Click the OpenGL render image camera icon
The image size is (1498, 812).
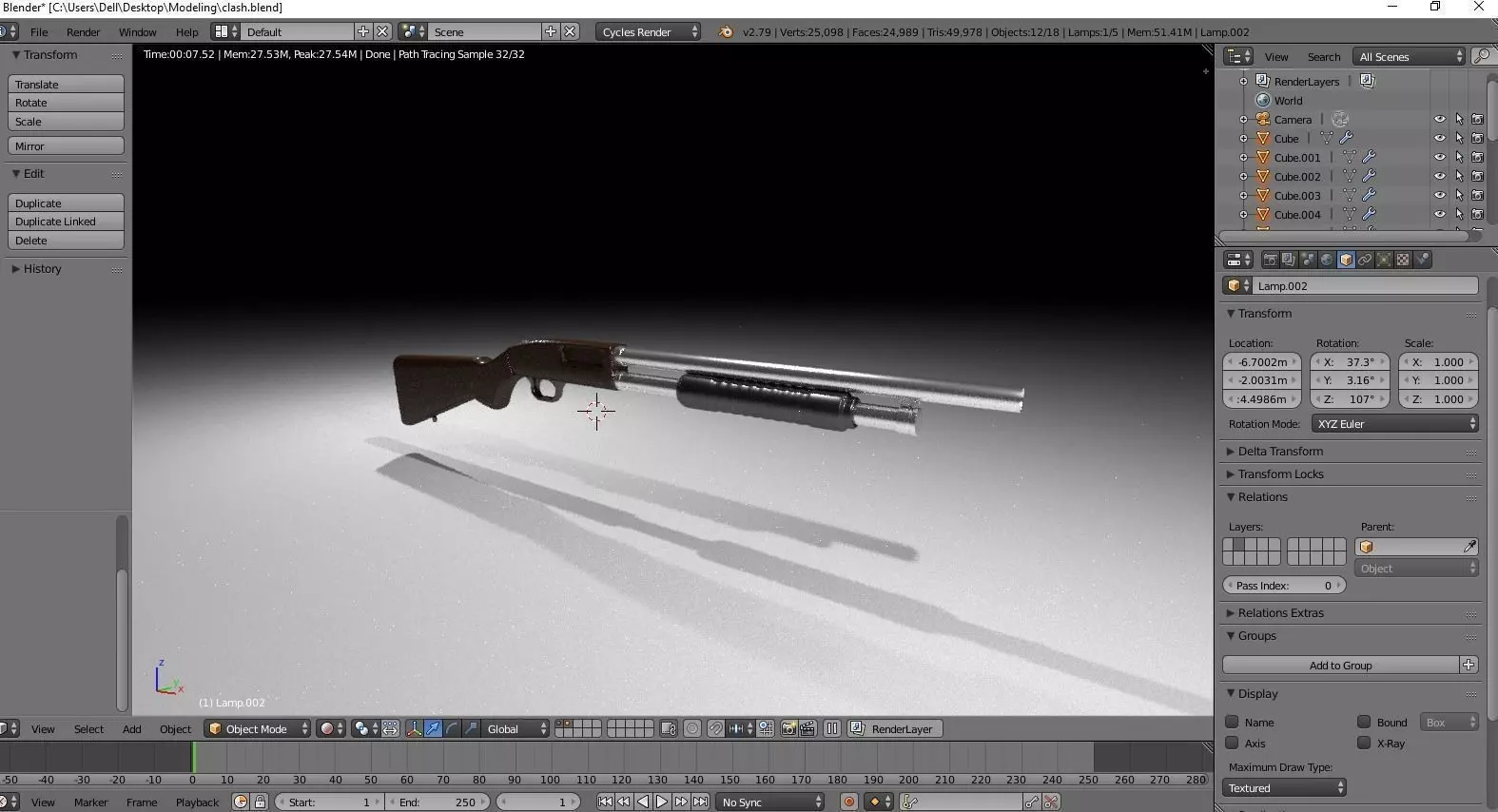coord(788,728)
